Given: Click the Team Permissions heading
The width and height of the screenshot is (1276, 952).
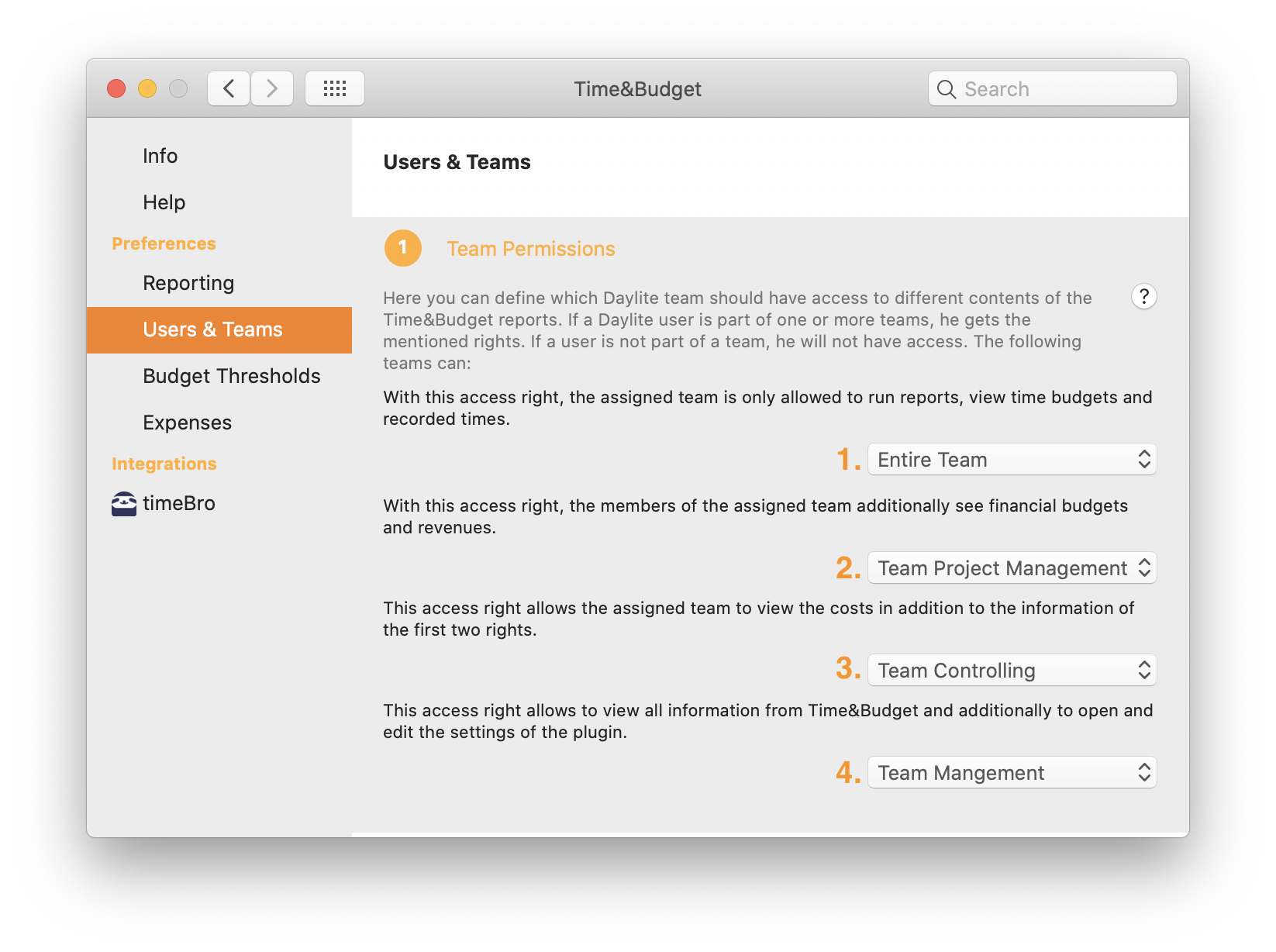Looking at the screenshot, I should click(x=531, y=249).
